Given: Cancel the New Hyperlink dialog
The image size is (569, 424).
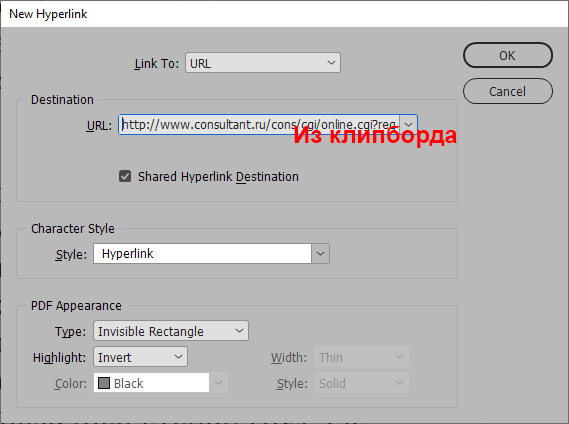Looking at the screenshot, I should click(508, 91).
